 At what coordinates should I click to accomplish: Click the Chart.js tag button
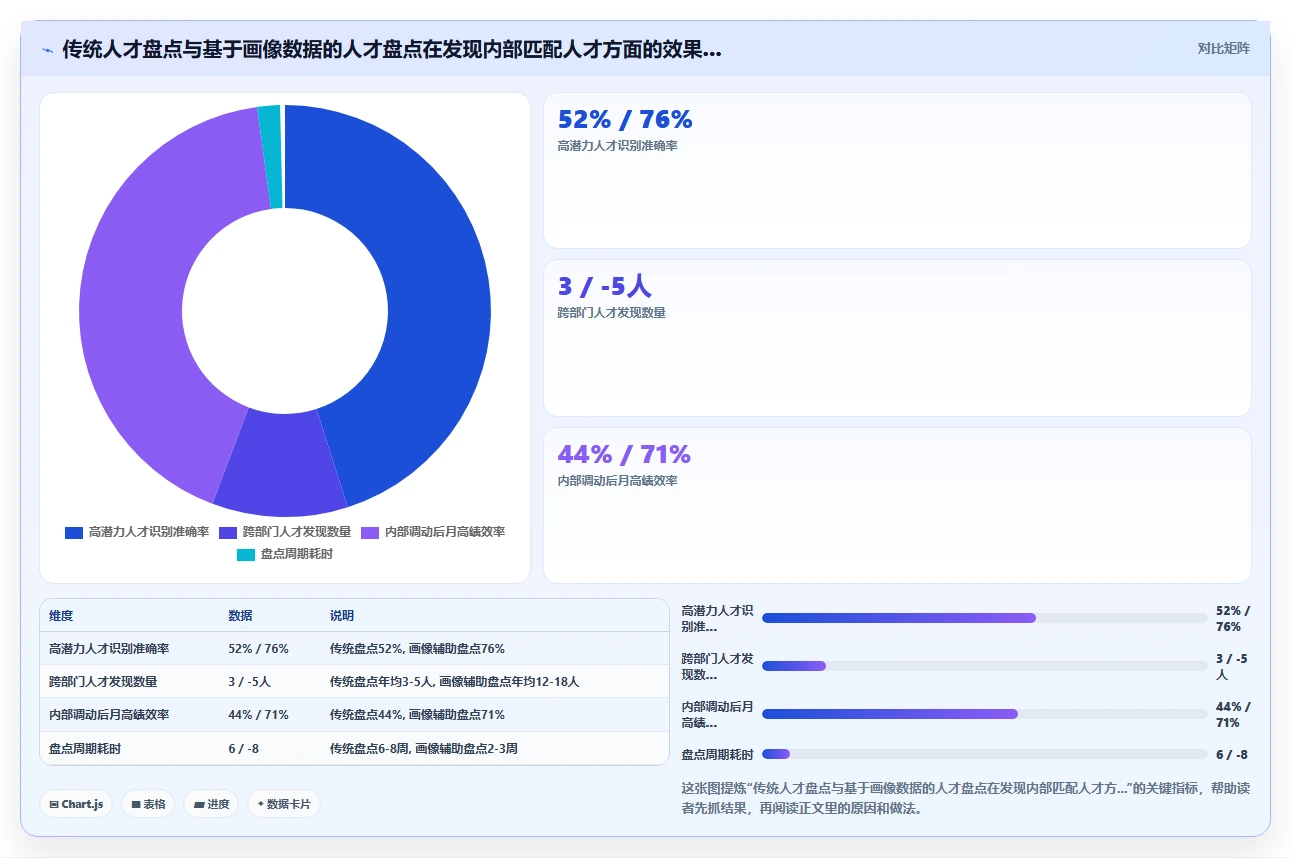tap(76, 804)
